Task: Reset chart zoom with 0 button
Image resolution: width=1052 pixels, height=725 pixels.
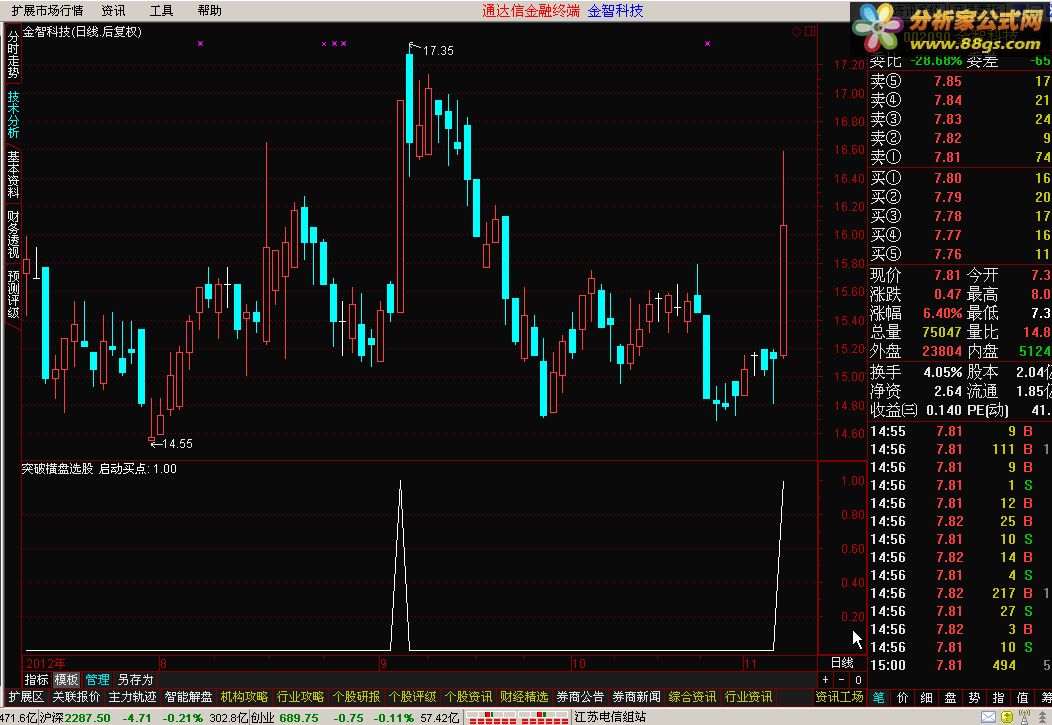Action: [858, 679]
